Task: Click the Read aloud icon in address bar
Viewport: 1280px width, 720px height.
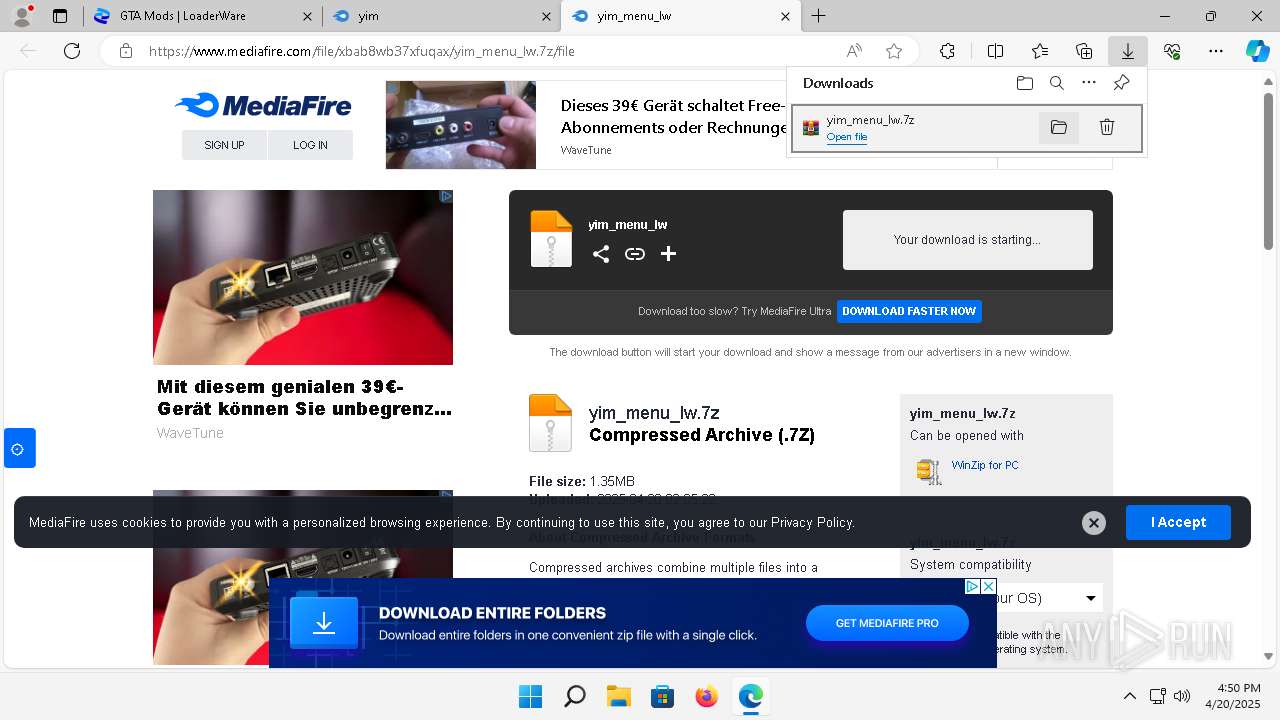Action: tap(854, 51)
